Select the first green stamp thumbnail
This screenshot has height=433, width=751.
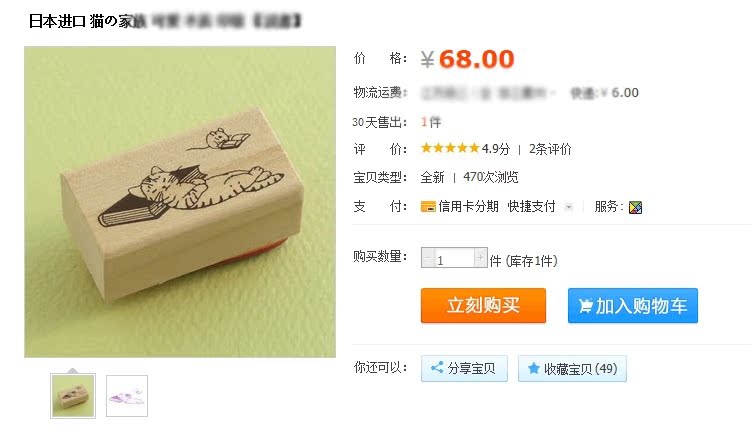click(x=73, y=396)
